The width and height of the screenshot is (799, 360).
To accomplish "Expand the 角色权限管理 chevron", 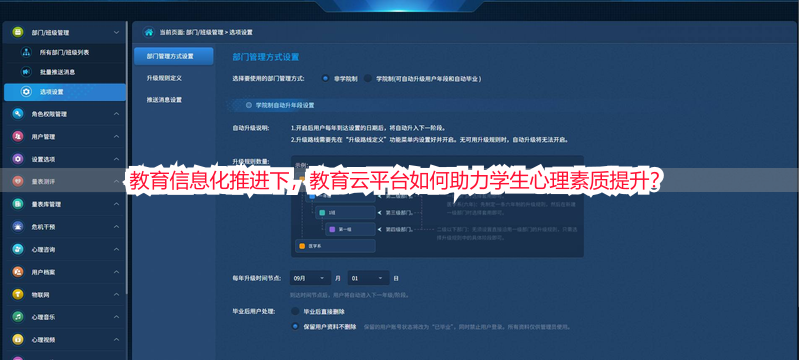I will [116, 114].
